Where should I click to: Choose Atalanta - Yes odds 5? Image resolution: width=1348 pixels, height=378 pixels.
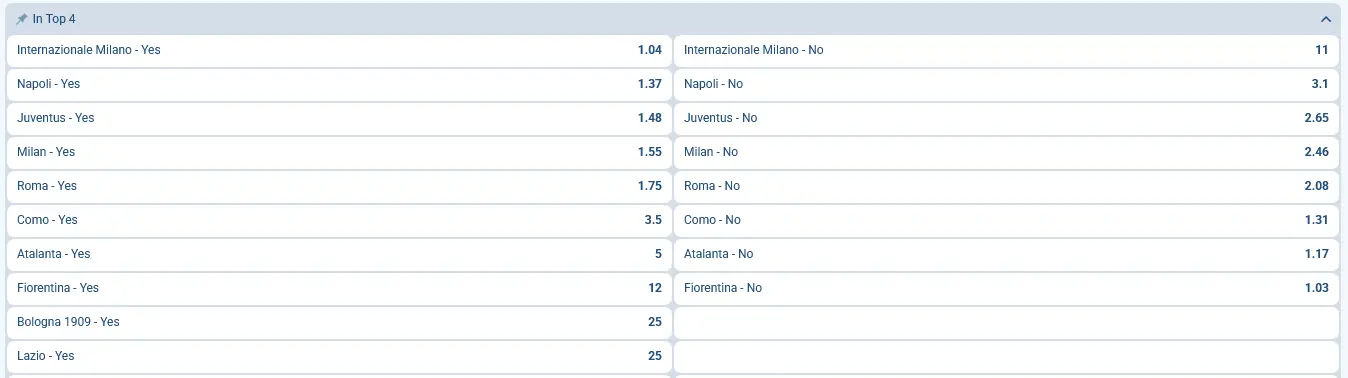click(x=339, y=254)
